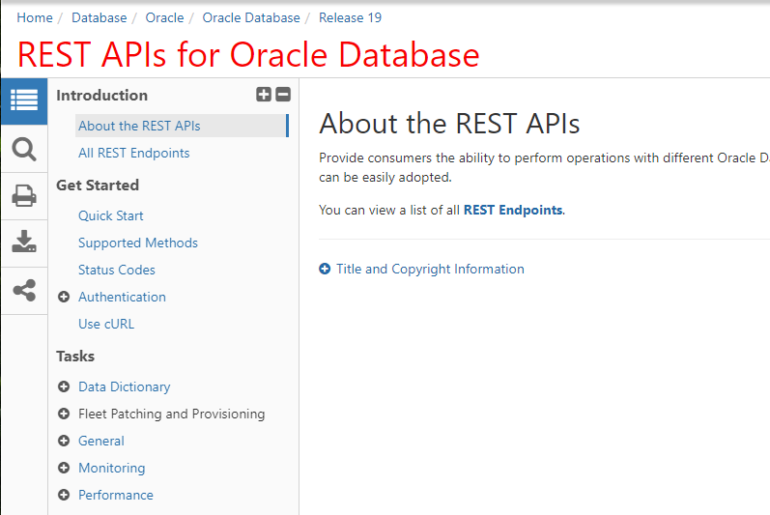Viewport: 770px width, 515px height.
Task: Go to Home breadcrumb
Action: [34, 18]
